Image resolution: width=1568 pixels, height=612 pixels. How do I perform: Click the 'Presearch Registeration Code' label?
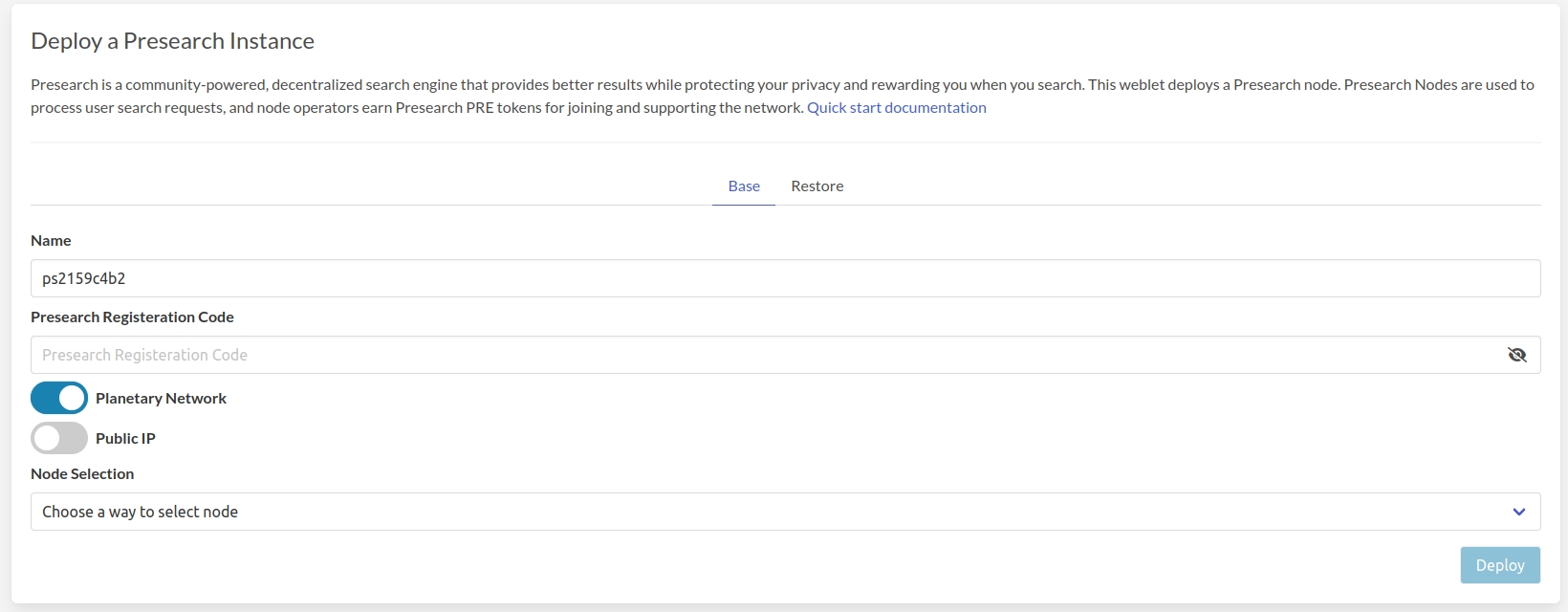pos(132,317)
